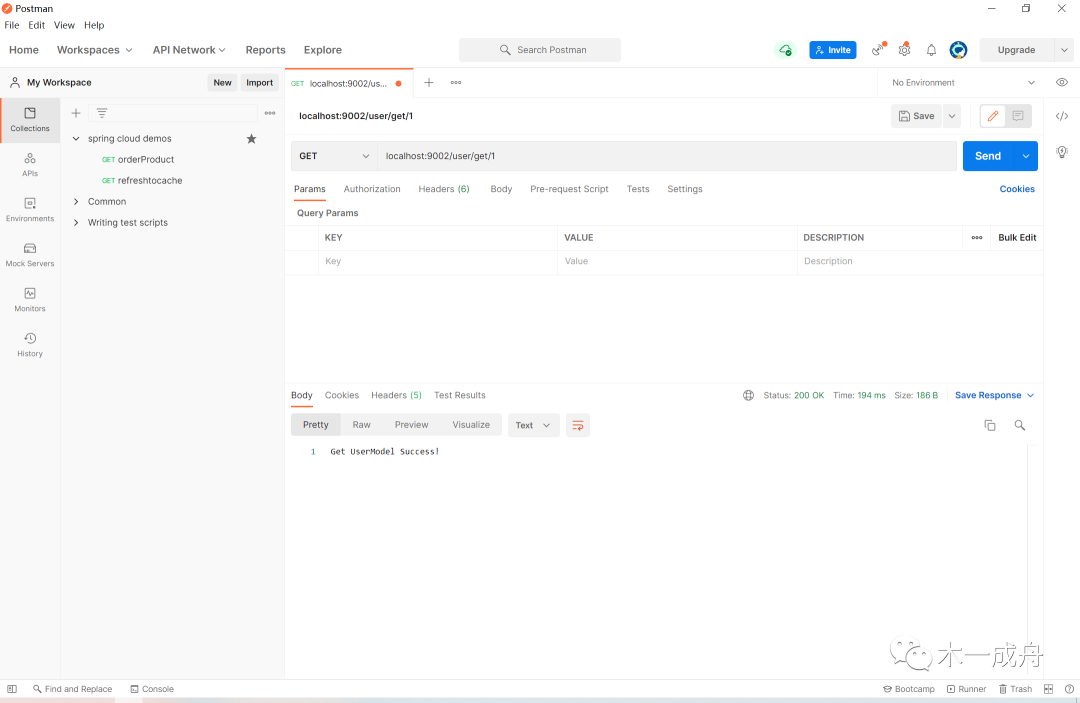
Task: Unstar the spring cloud demos collection
Action: 251,138
